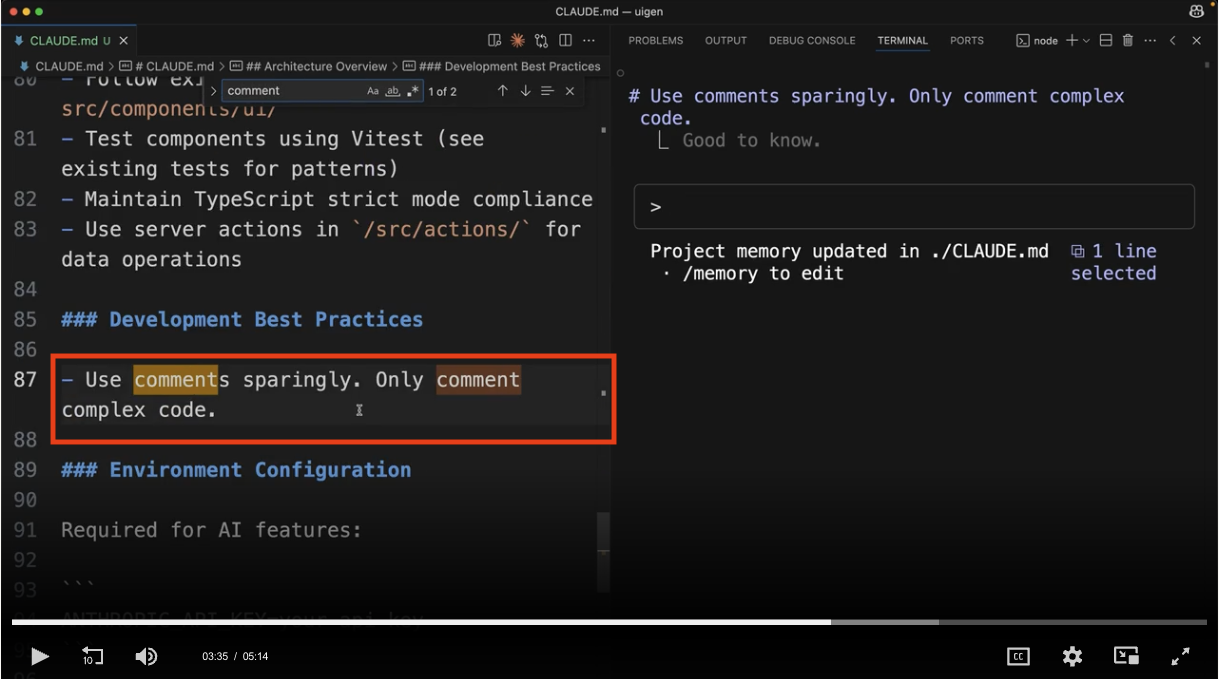This screenshot has height=679, width=1219.
Task: Enable picture-in-picture mode
Action: 1127,656
